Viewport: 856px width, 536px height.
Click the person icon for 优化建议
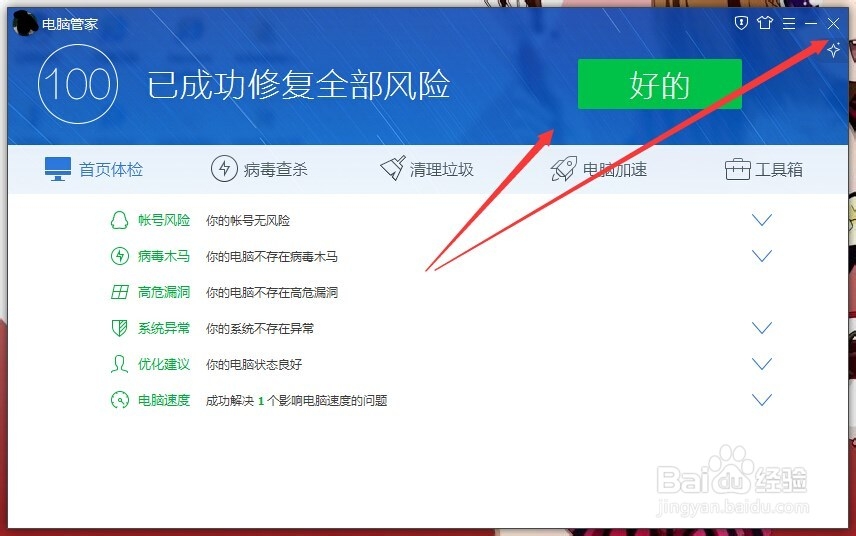click(119, 364)
